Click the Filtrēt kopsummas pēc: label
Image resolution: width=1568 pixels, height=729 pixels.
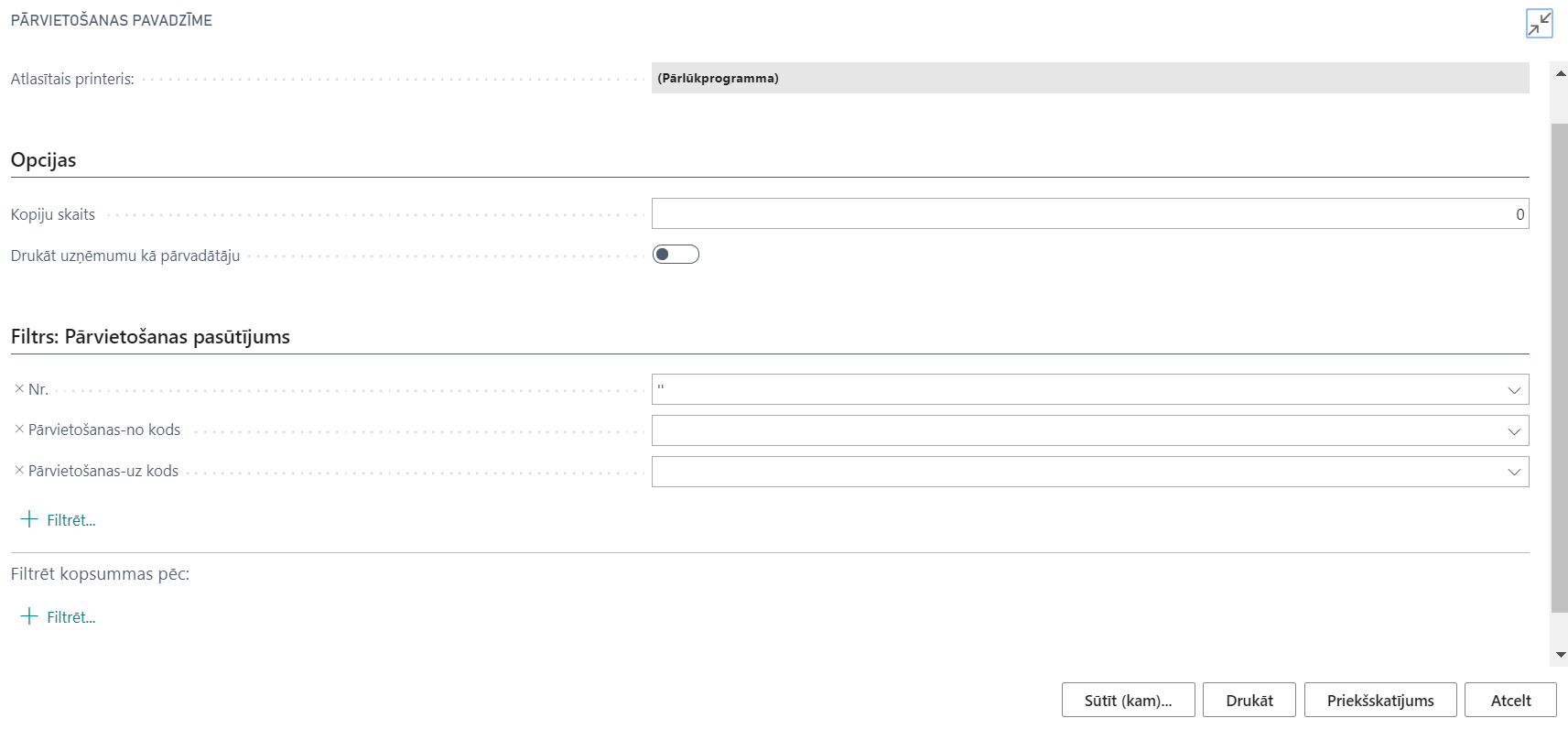(x=100, y=574)
